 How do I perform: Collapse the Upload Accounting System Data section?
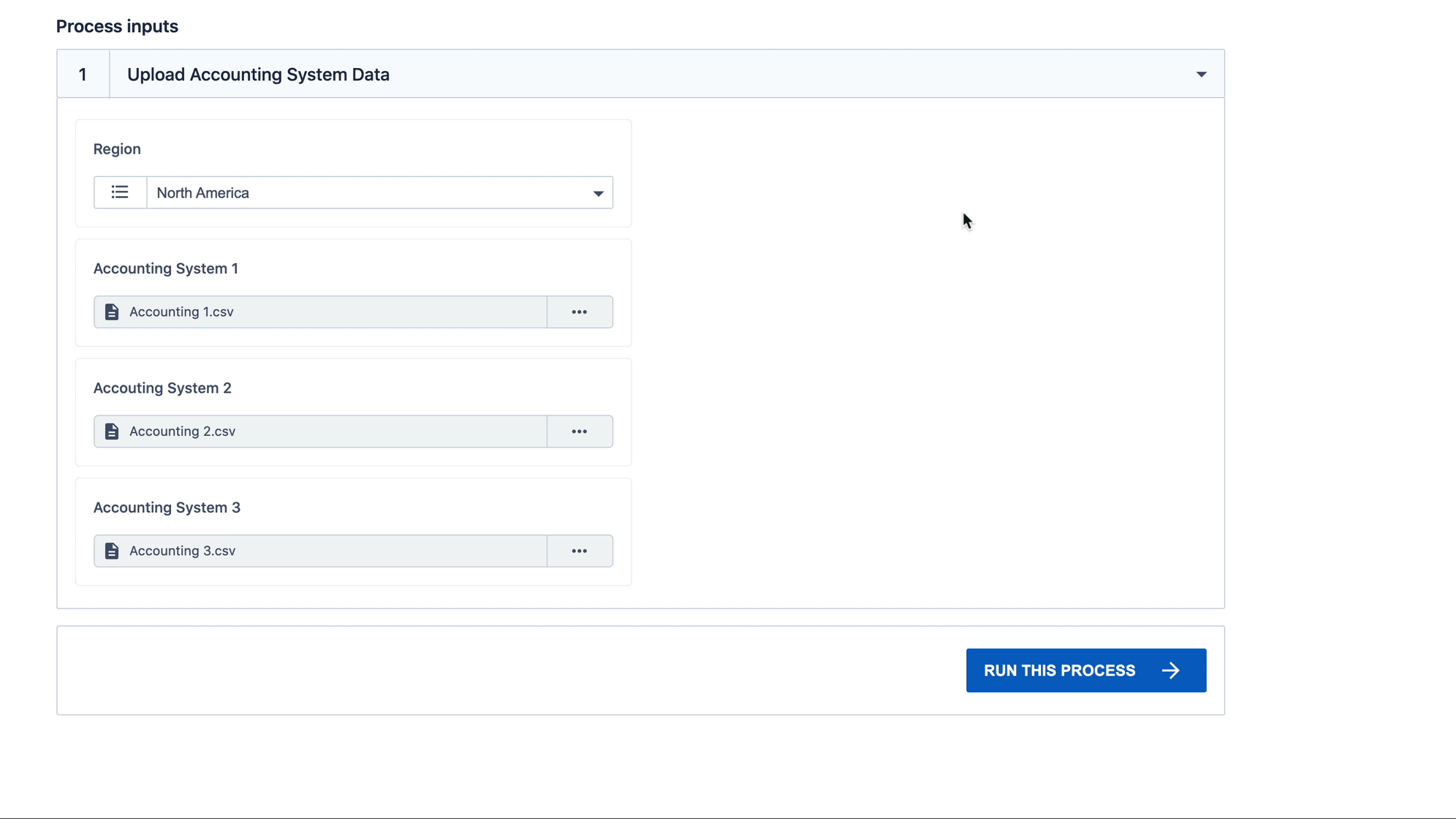click(1201, 75)
